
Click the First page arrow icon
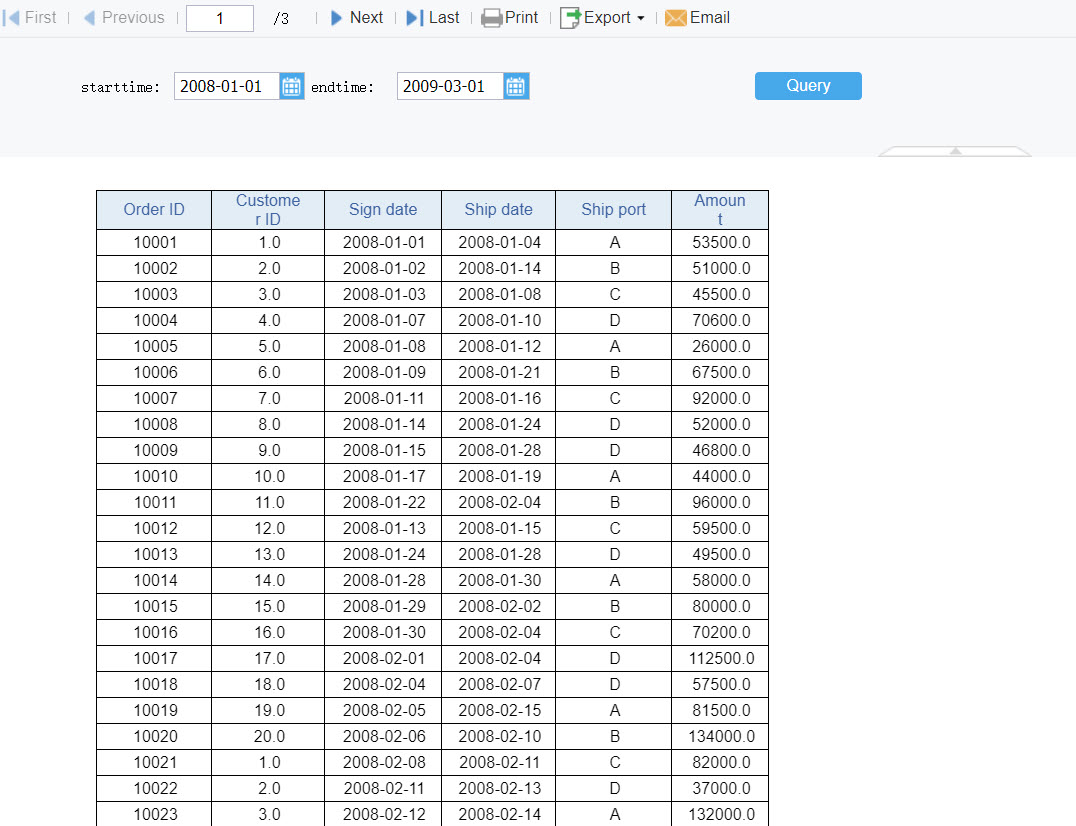pos(11,18)
